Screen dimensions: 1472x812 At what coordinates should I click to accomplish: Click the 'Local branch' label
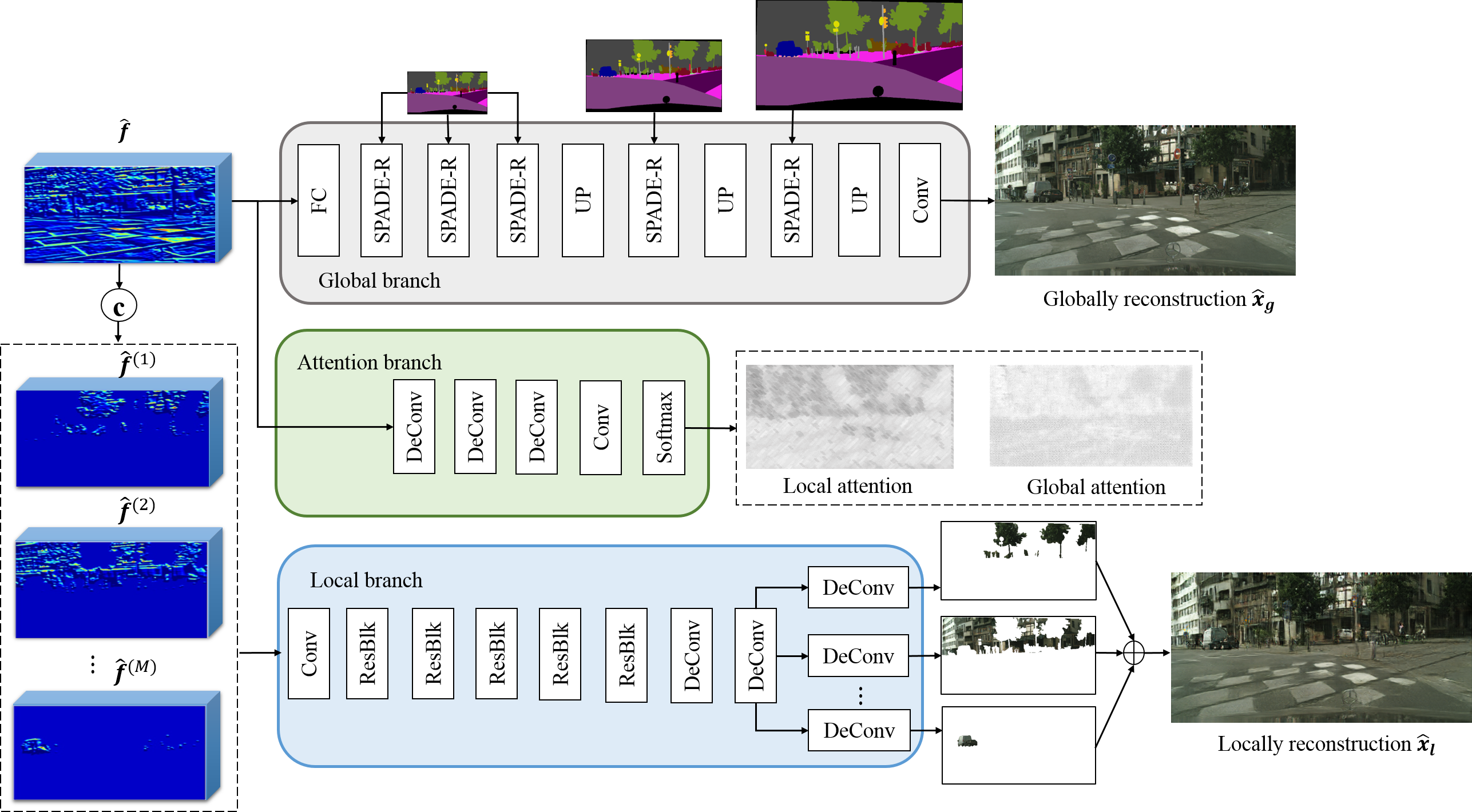(366, 580)
